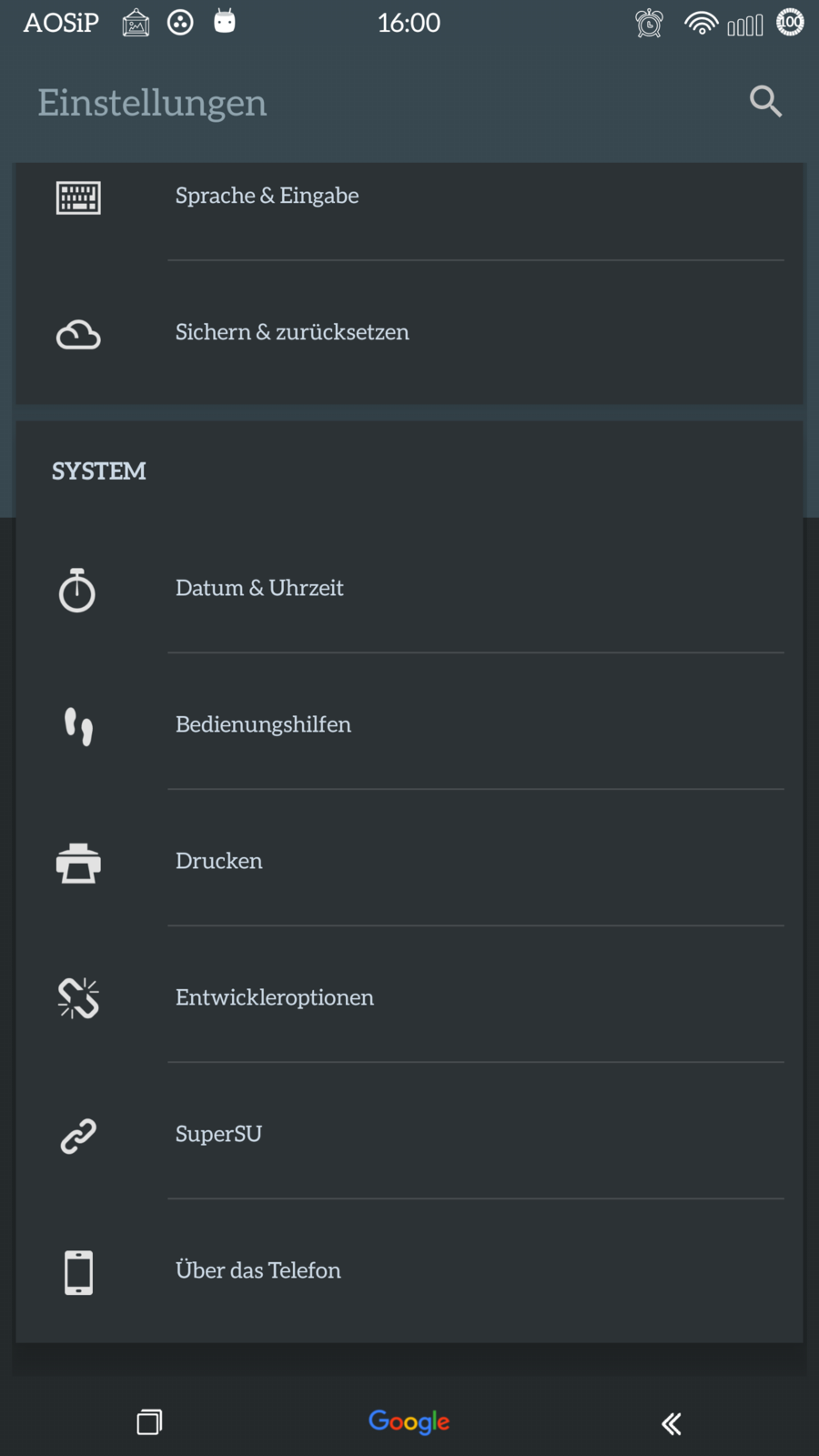Image resolution: width=819 pixels, height=1456 pixels.
Task: Tap the footprints icon for Bedienungshilfen
Action: pos(78,726)
